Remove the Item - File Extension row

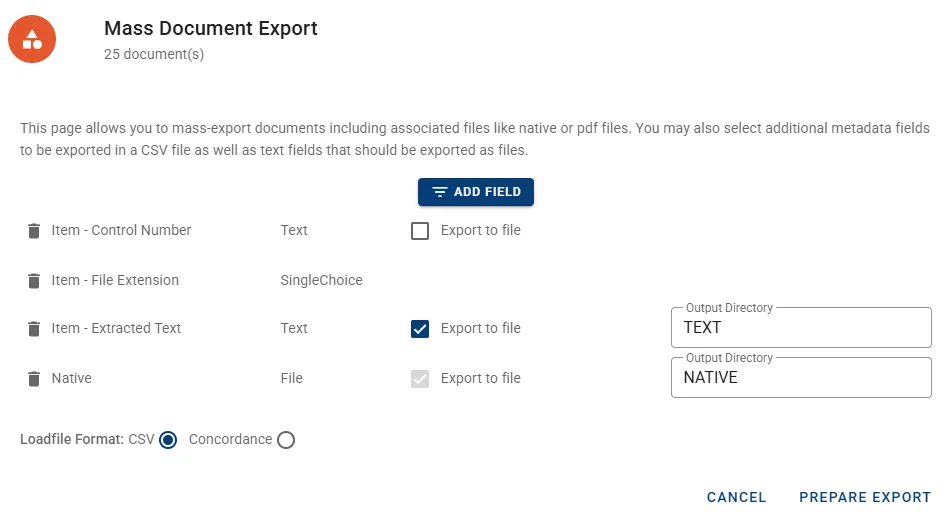click(34, 281)
